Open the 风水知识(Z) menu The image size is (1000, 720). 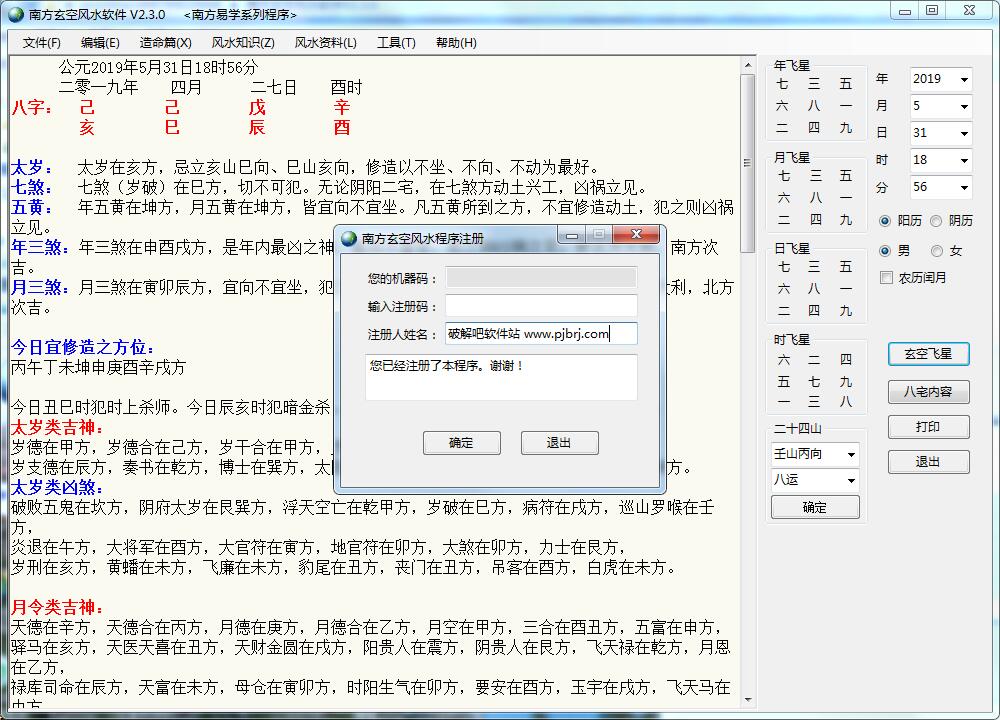click(x=243, y=43)
